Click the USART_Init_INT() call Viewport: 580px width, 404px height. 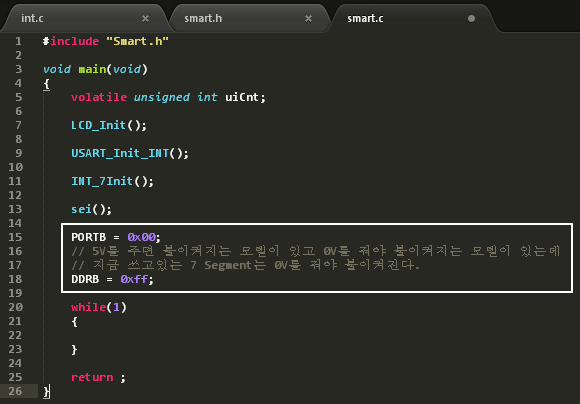pyautogui.click(x=130, y=153)
